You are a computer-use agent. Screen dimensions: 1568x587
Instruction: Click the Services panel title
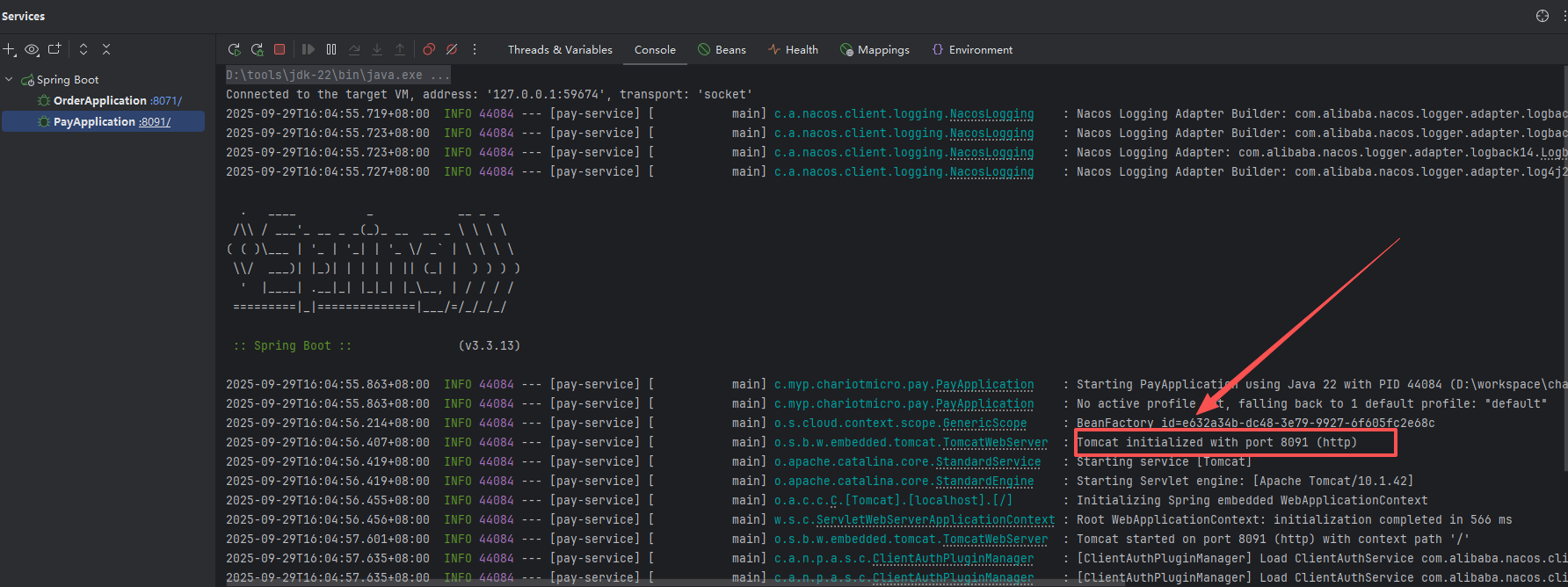click(x=24, y=16)
